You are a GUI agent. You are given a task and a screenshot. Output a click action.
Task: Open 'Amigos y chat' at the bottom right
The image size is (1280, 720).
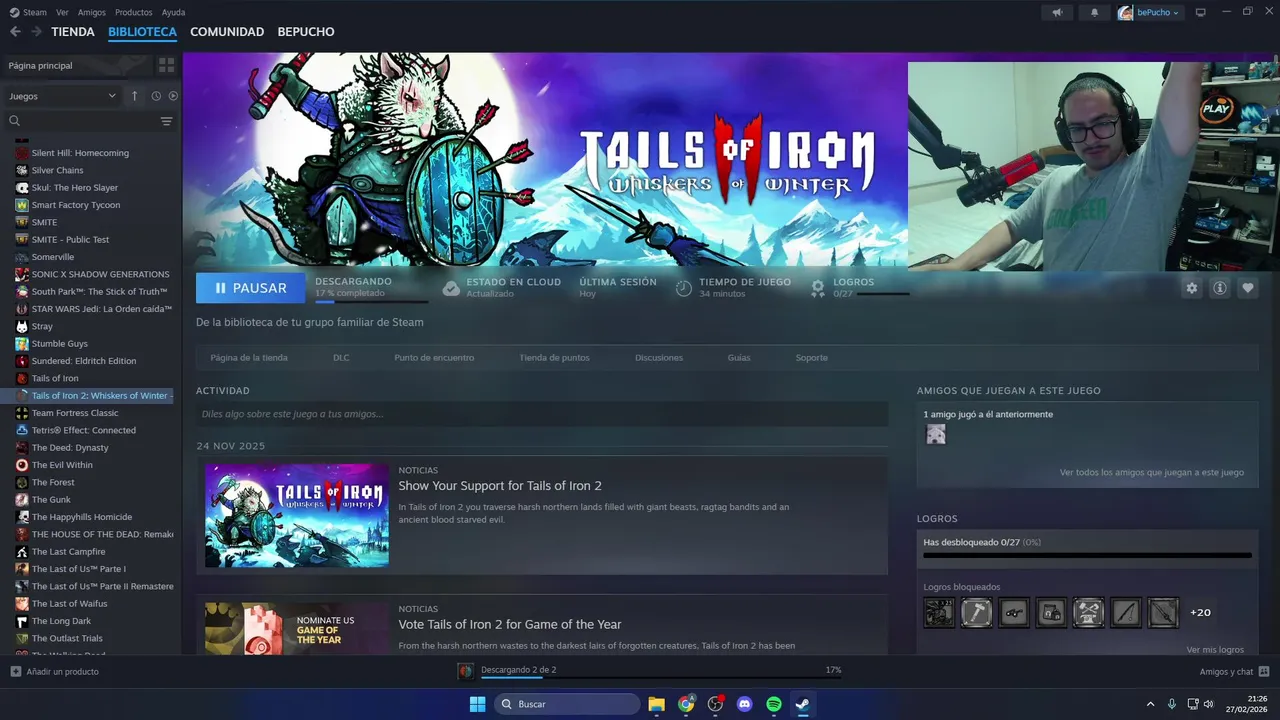(x=1234, y=672)
